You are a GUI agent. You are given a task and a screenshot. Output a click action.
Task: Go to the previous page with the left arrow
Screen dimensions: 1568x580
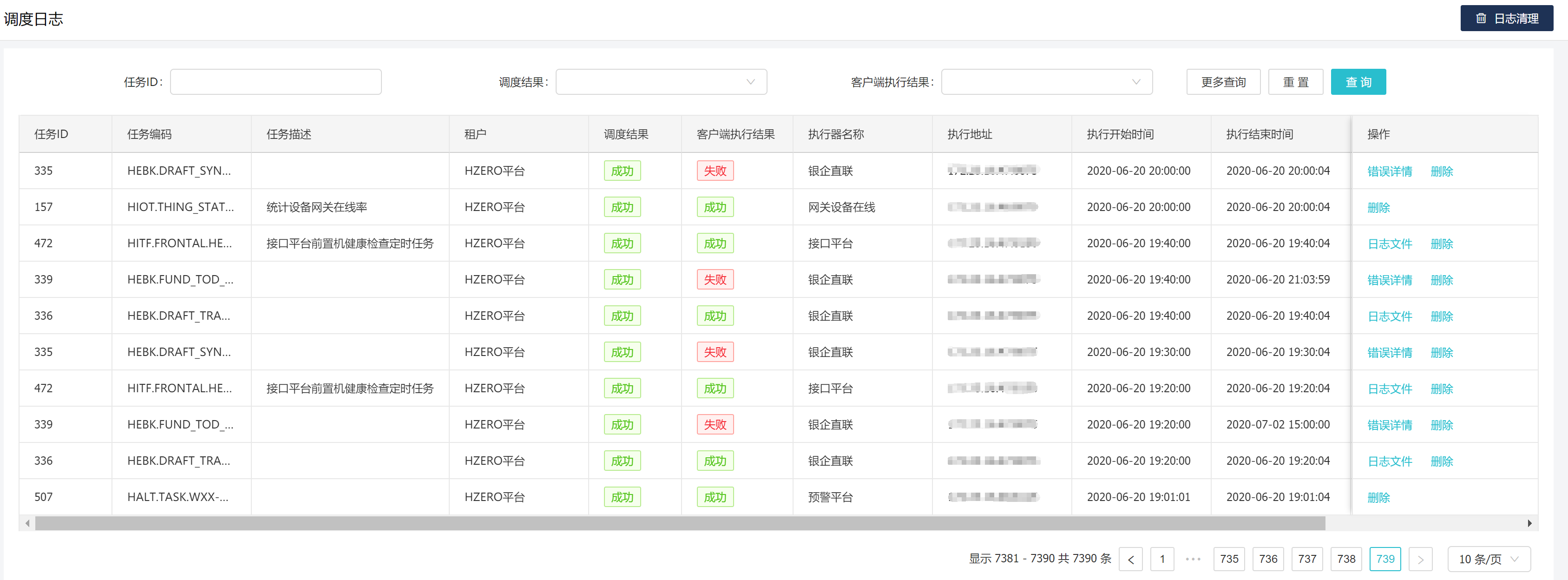pyautogui.click(x=1130, y=559)
